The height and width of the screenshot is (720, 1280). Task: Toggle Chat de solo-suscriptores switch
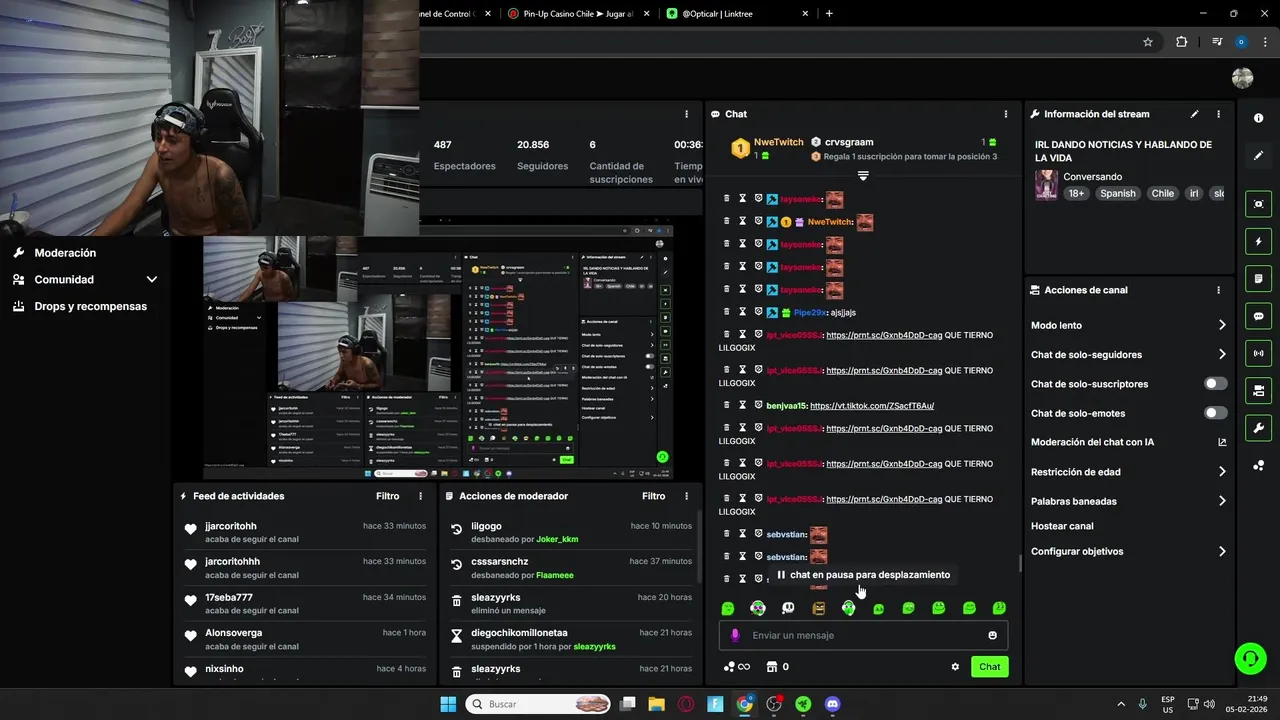coord(1215,384)
